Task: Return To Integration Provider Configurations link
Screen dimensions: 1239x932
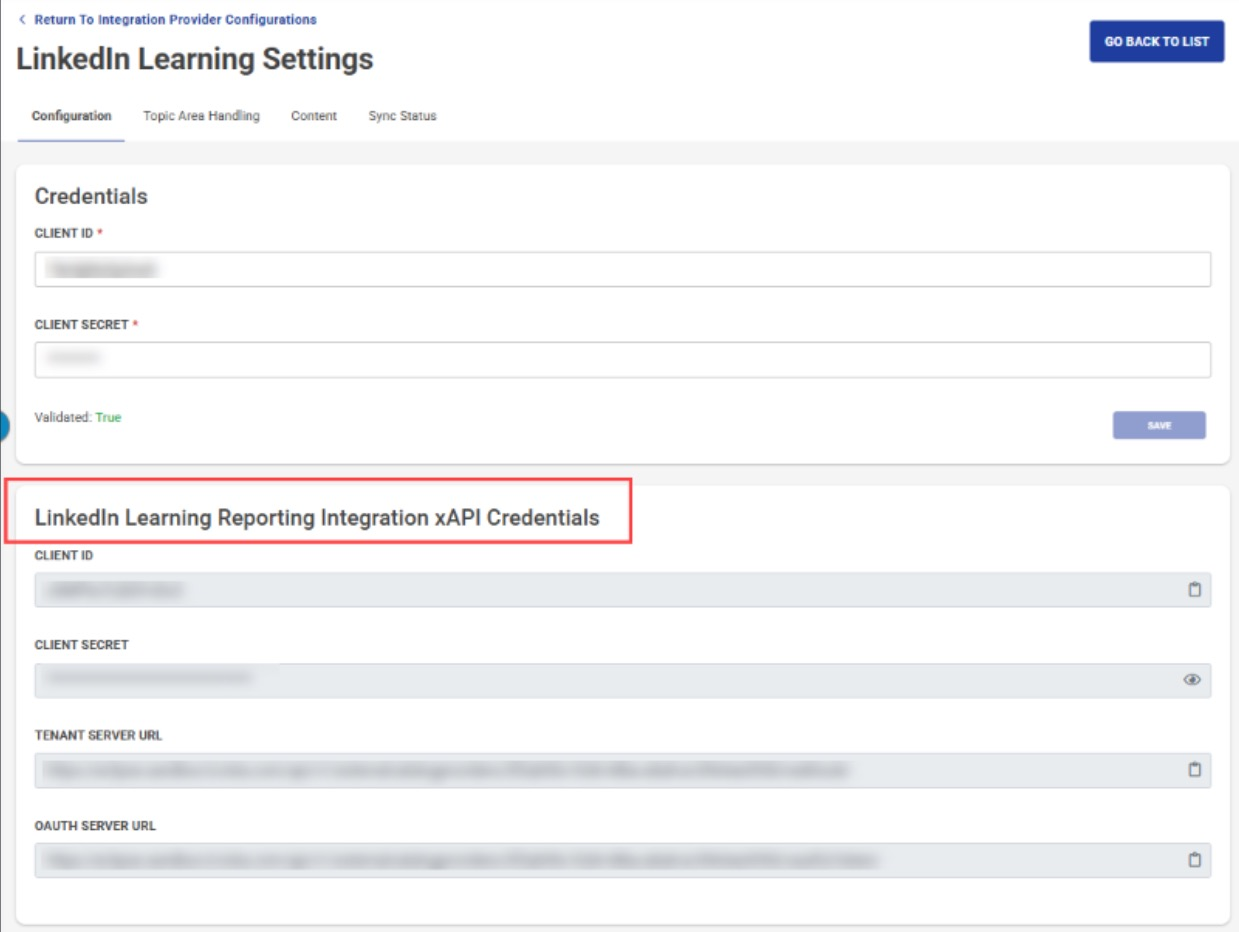Action: tap(168, 19)
